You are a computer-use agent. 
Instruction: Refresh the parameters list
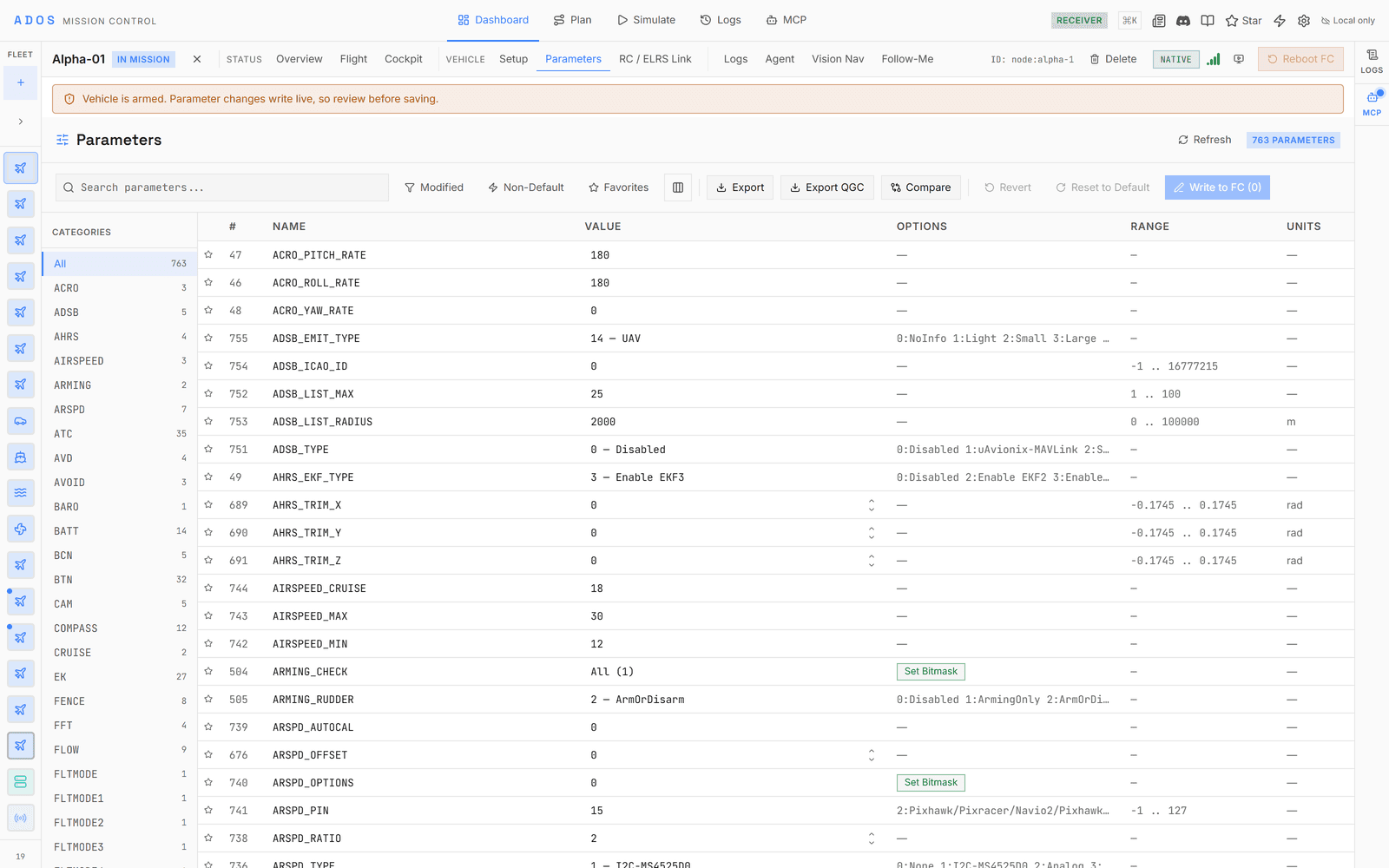(1205, 140)
